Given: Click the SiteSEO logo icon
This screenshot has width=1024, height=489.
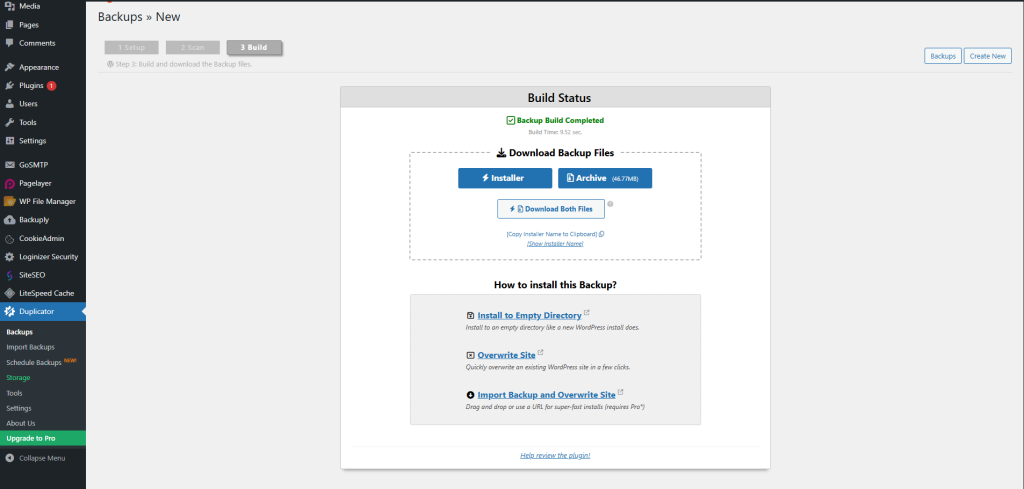Looking at the screenshot, I should click(x=10, y=275).
